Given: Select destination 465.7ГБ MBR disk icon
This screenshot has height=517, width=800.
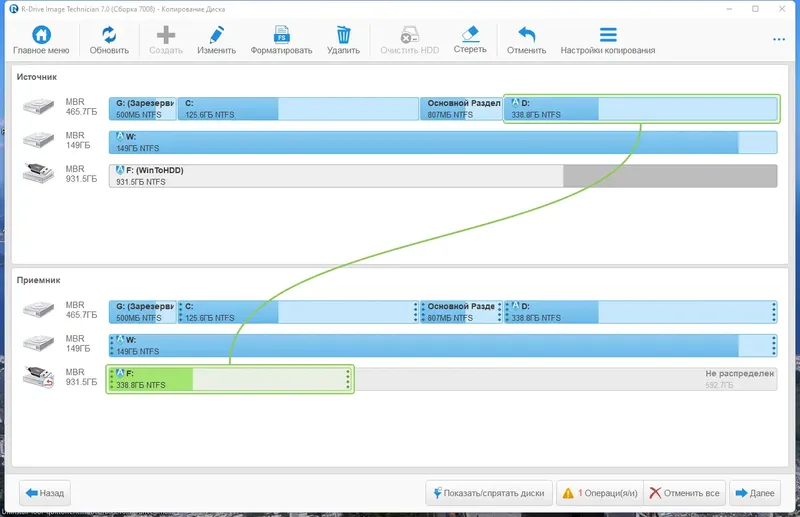Looking at the screenshot, I should tap(38, 310).
